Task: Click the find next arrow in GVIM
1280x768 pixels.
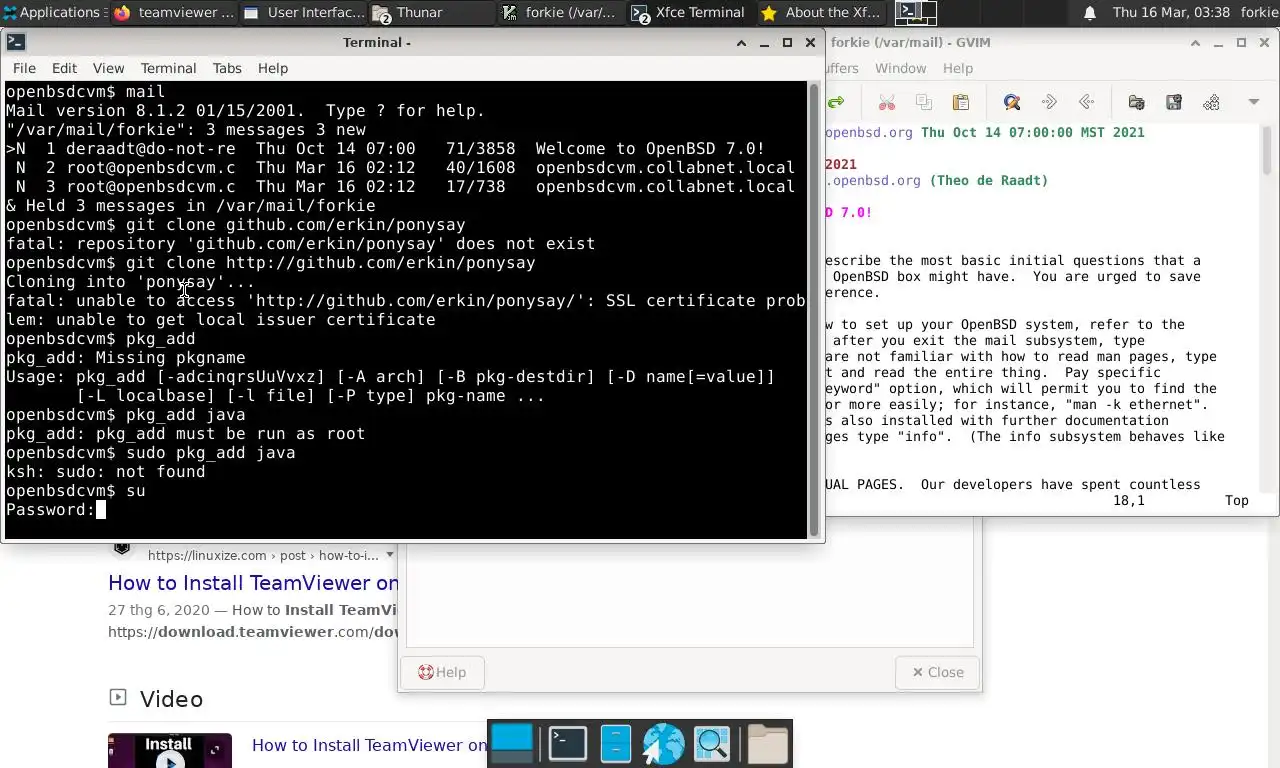Action: click(x=1049, y=102)
